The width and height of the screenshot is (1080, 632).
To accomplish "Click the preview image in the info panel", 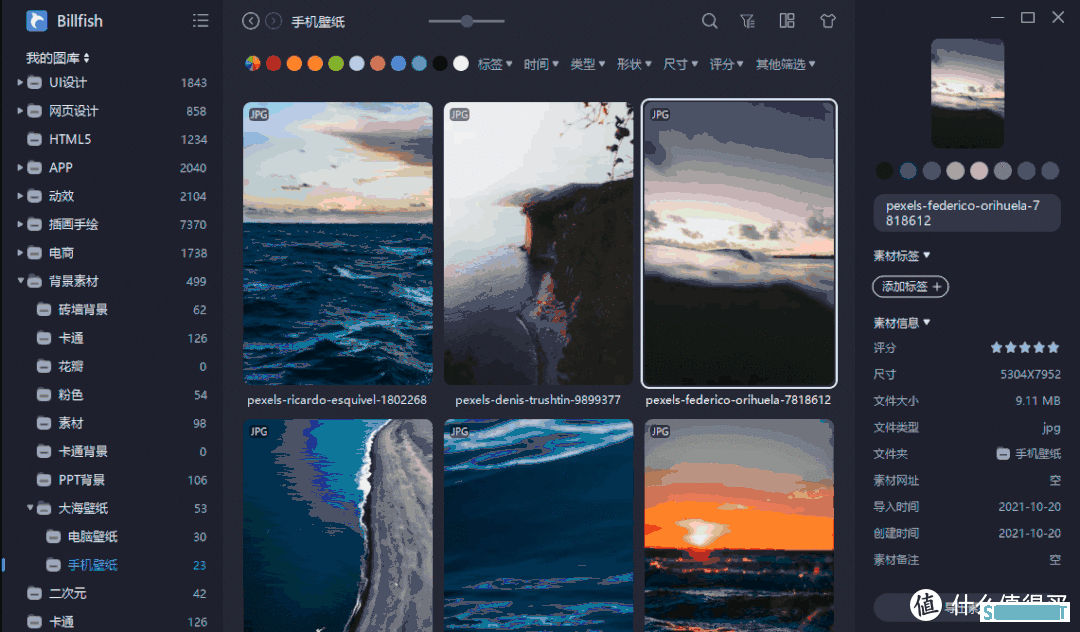I will [x=968, y=93].
